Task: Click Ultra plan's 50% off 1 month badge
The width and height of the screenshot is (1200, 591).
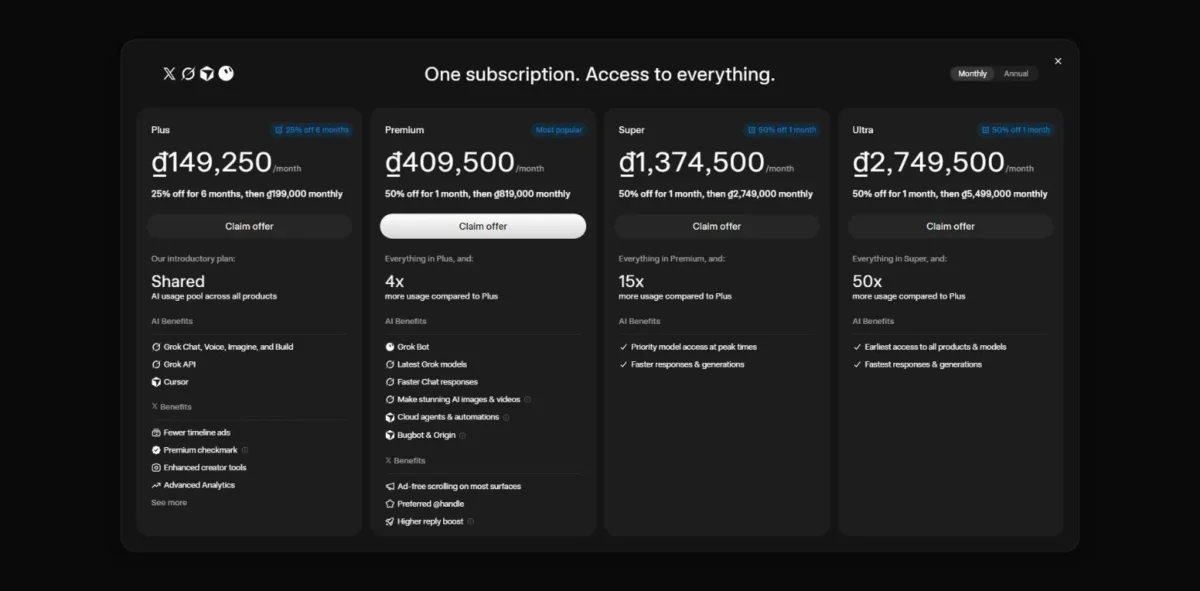Action: [x=1015, y=130]
